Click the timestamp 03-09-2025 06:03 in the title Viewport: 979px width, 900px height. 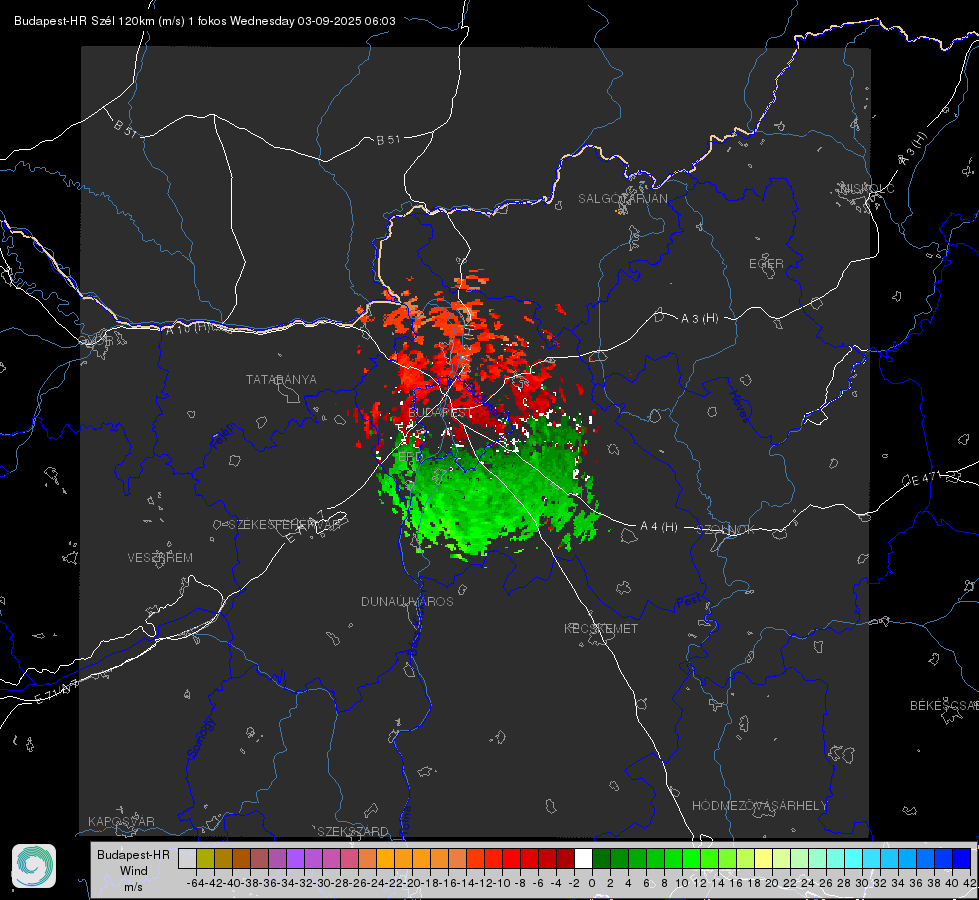[x=347, y=21]
